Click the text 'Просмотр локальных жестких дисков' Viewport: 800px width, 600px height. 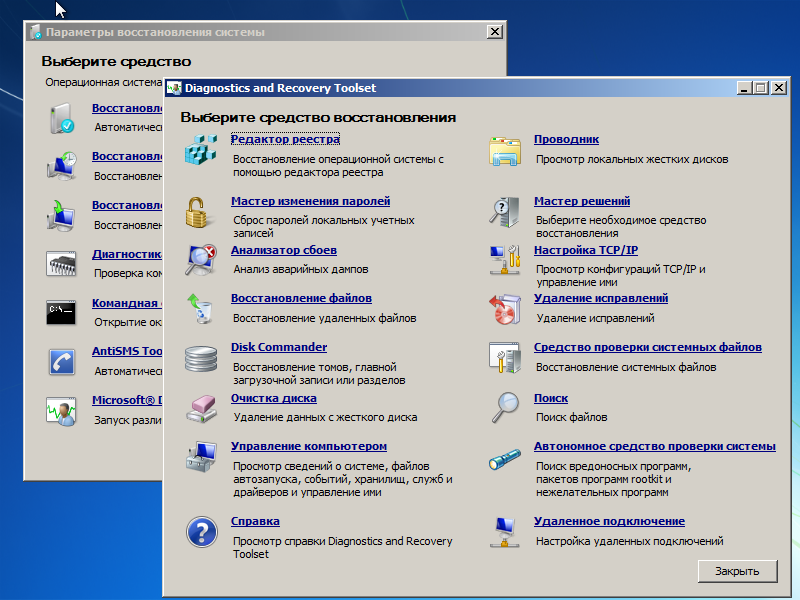pos(632,159)
